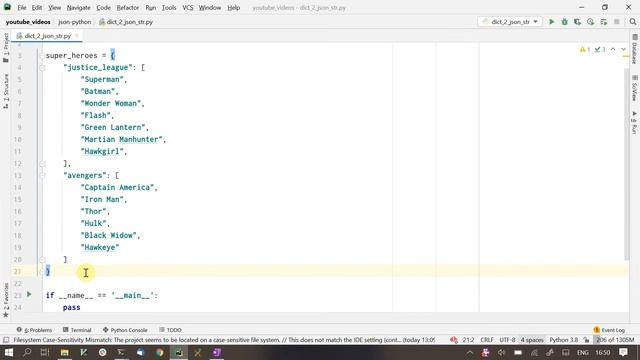Click the "Martian Manhunter" string

122,140
